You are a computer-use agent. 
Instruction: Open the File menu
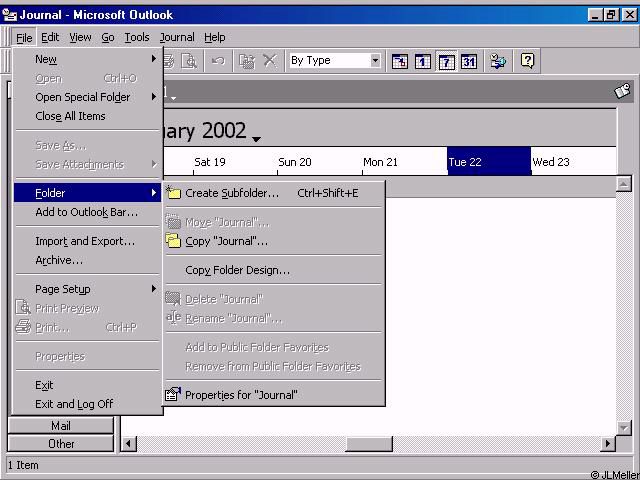24,38
